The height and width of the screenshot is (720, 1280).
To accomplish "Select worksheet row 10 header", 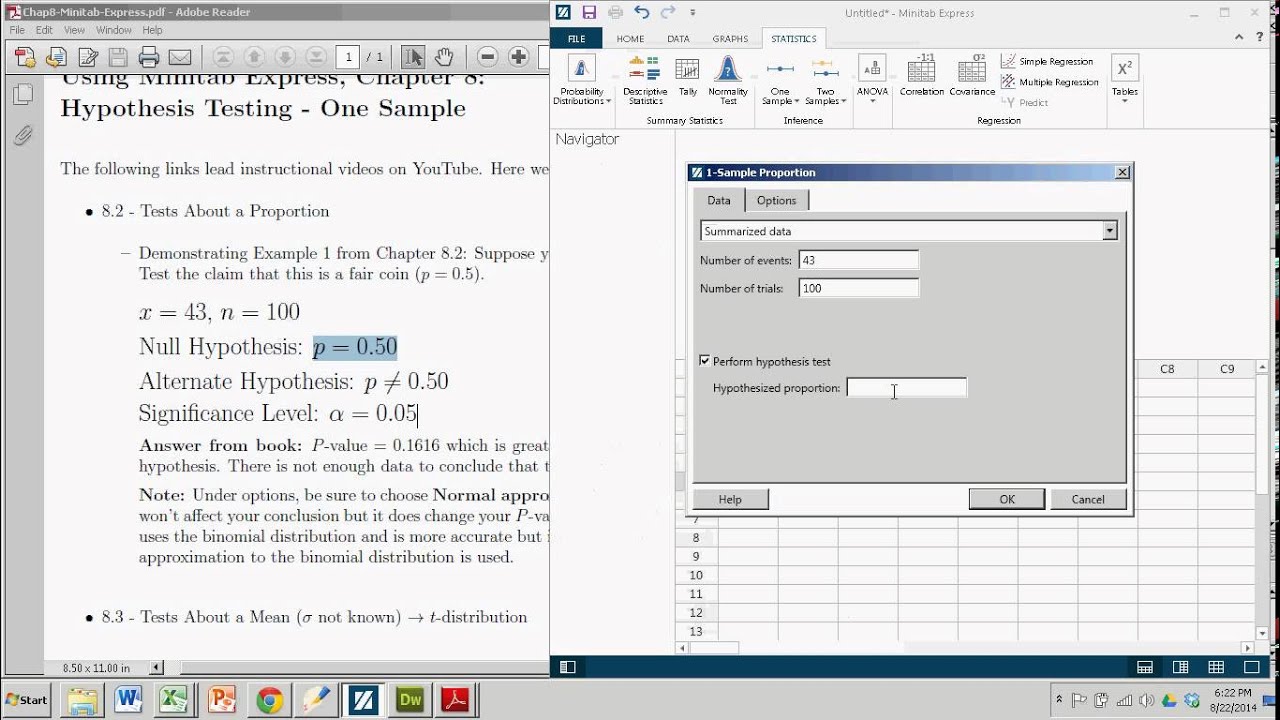I will [696, 575].
